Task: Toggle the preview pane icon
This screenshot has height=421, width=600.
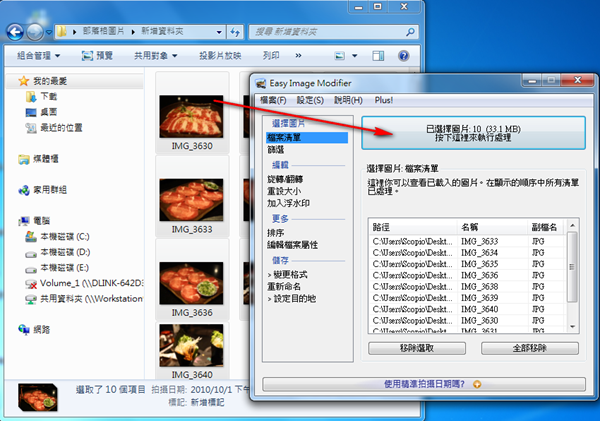Action: [x=378, y=56]
